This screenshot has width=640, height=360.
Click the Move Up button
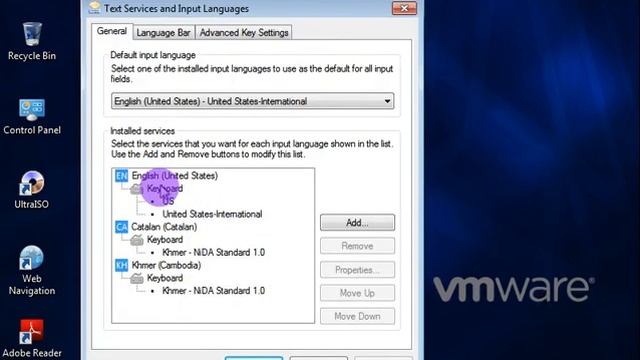tap(357, 293)
